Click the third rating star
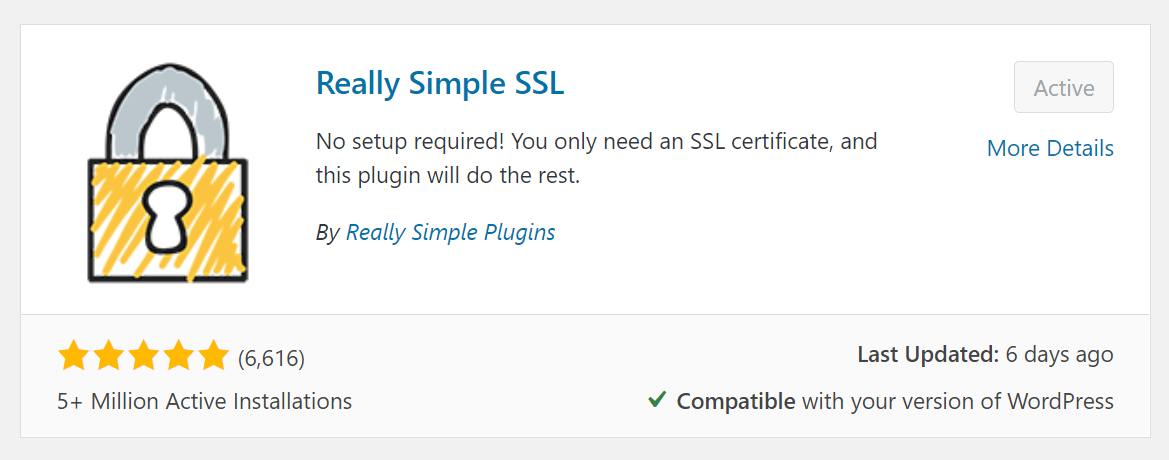 pyautogui.click(x=143, y=356)
